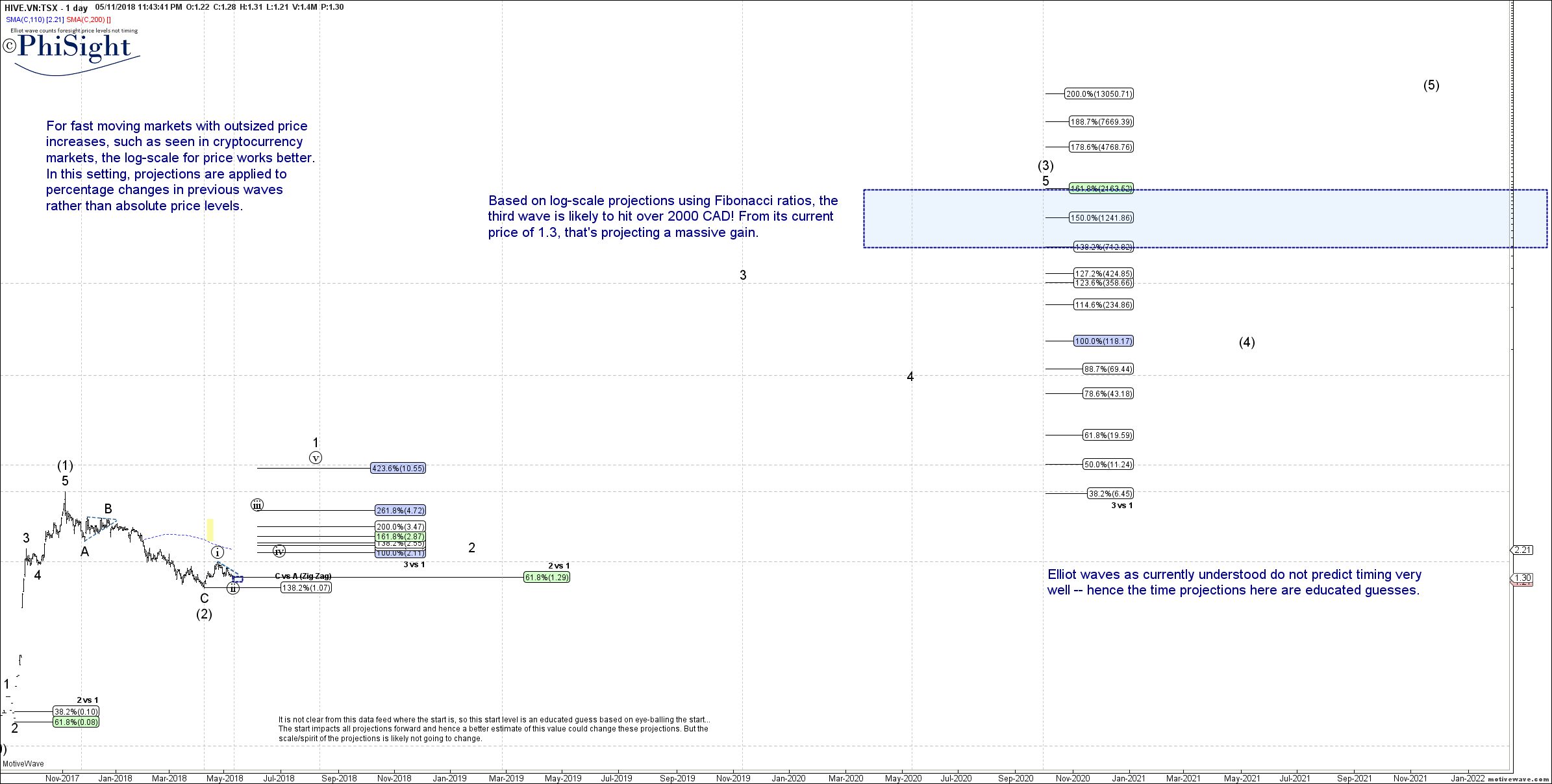Viewport: 1552px width, 784px height.
Task: Click the 50.0%(11.24) projection label
Action: tap(1108, 465)
